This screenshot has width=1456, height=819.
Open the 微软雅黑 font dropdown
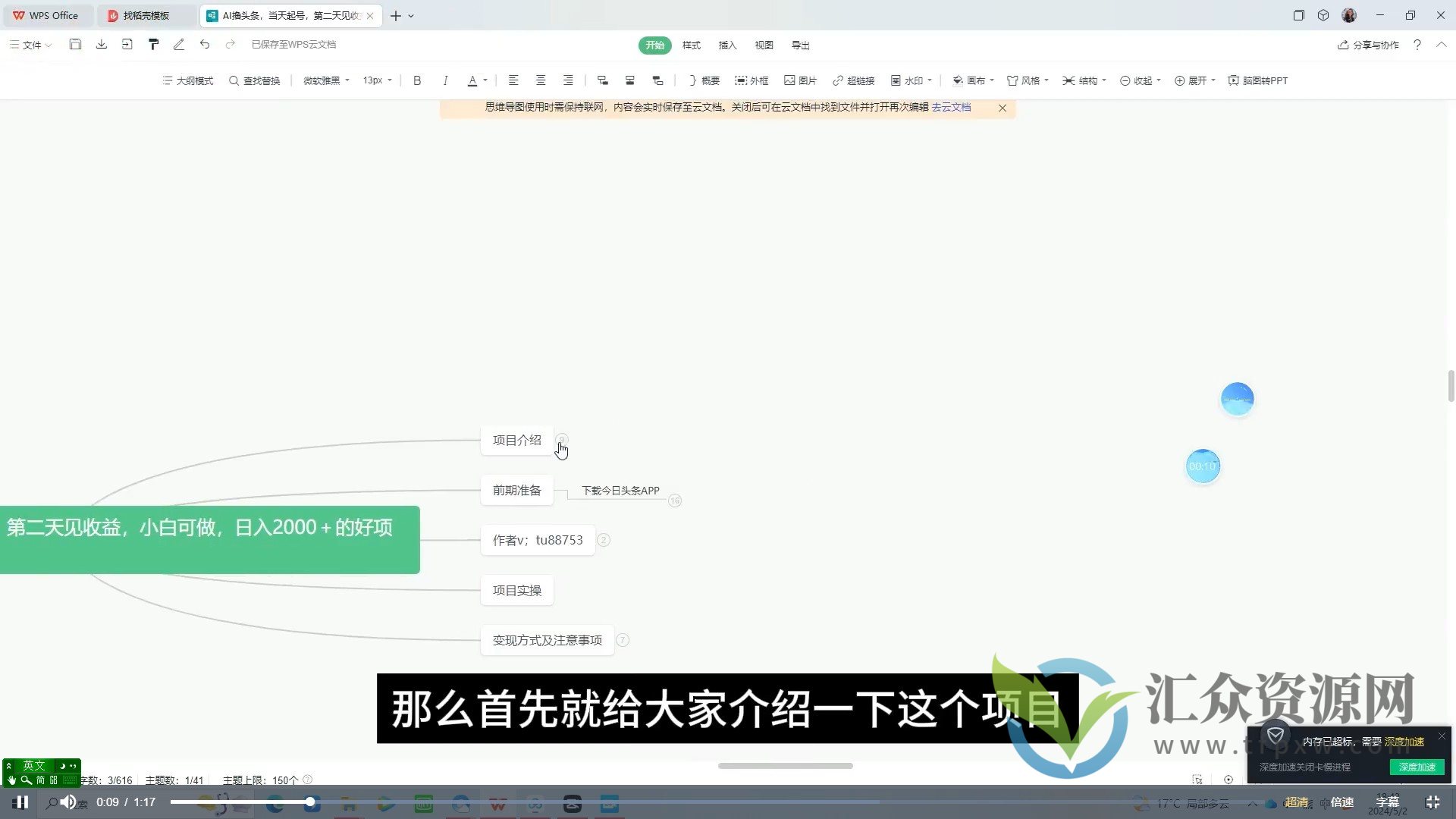tap(326, 80)
